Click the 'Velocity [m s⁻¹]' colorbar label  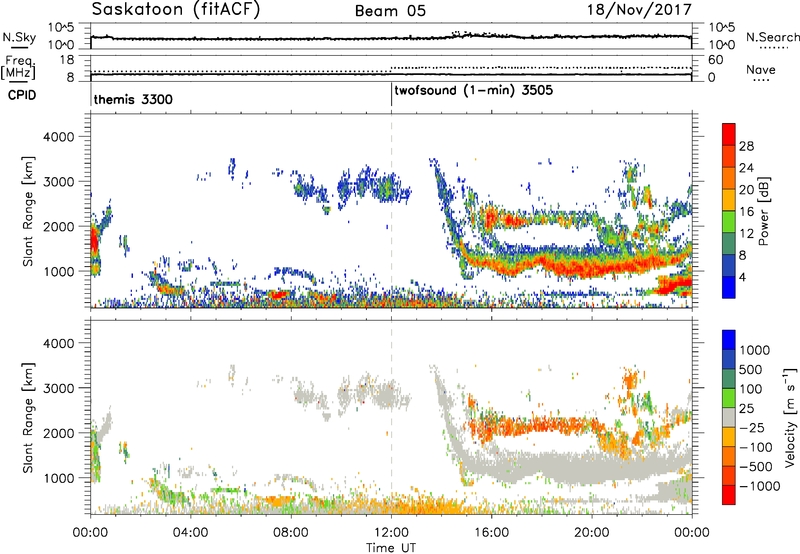coord(790,417)
